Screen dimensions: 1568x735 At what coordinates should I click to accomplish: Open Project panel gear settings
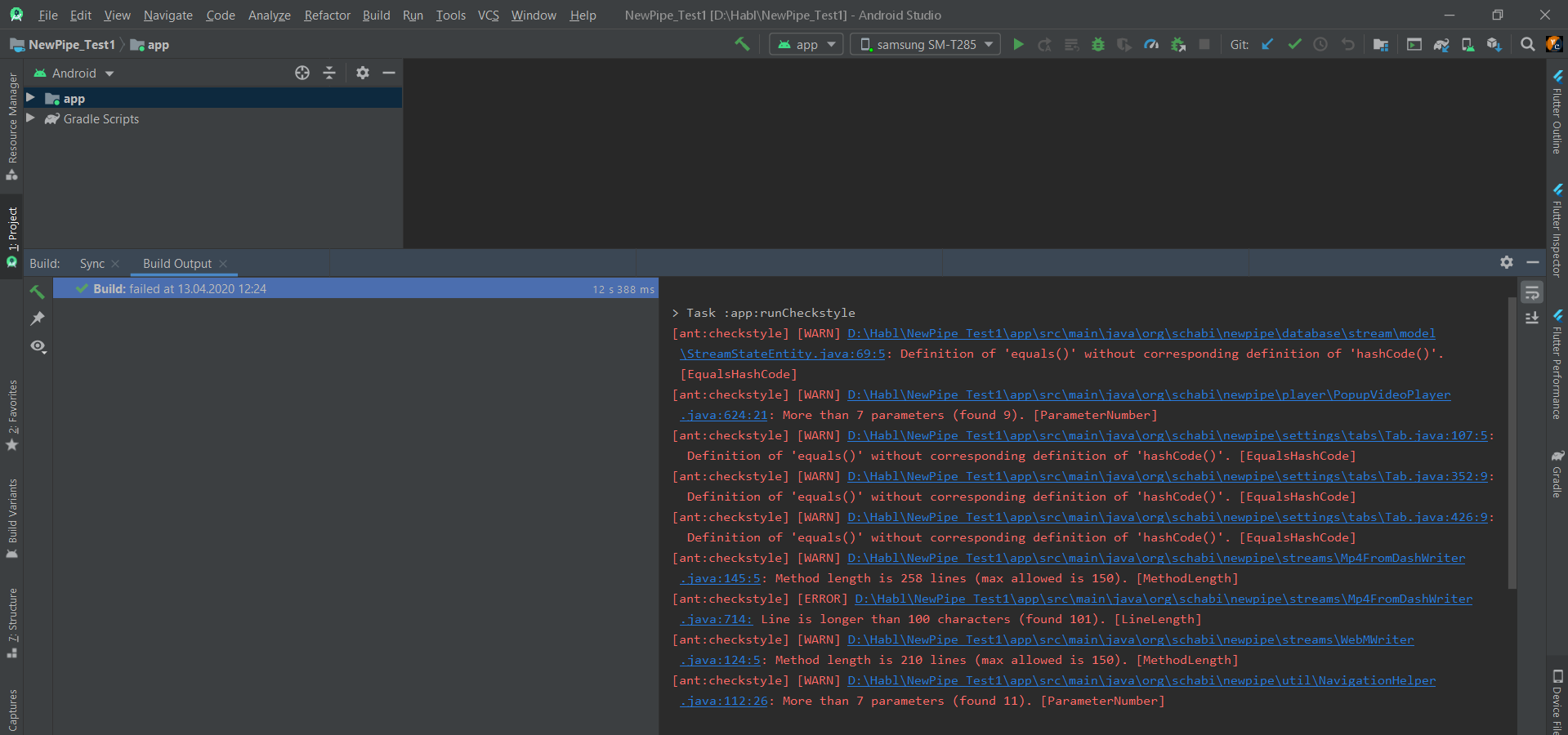[x=363, y=73]
